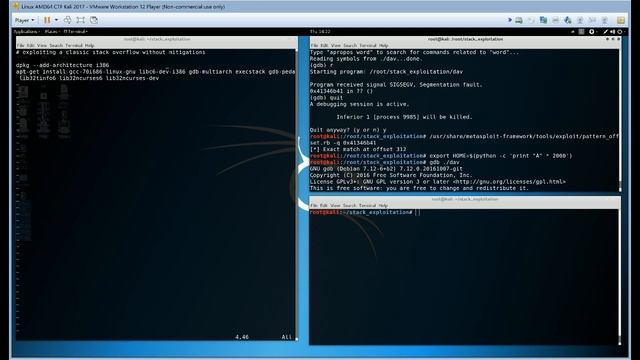Open Help menu in bottom-right terminal window
Image resolution: width=640 pixels, height=360 pixels.
383,206
